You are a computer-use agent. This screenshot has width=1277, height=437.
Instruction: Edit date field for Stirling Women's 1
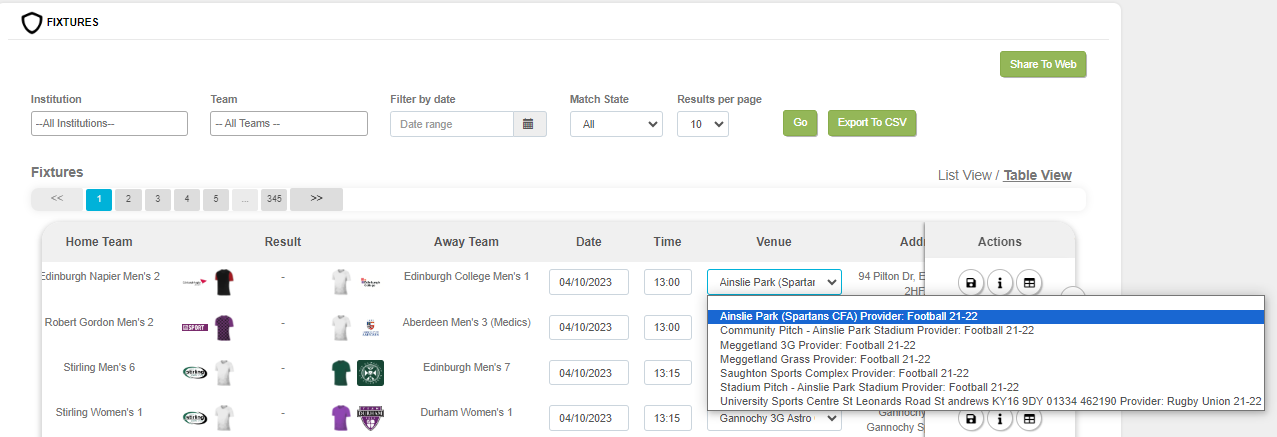[589, 418]
